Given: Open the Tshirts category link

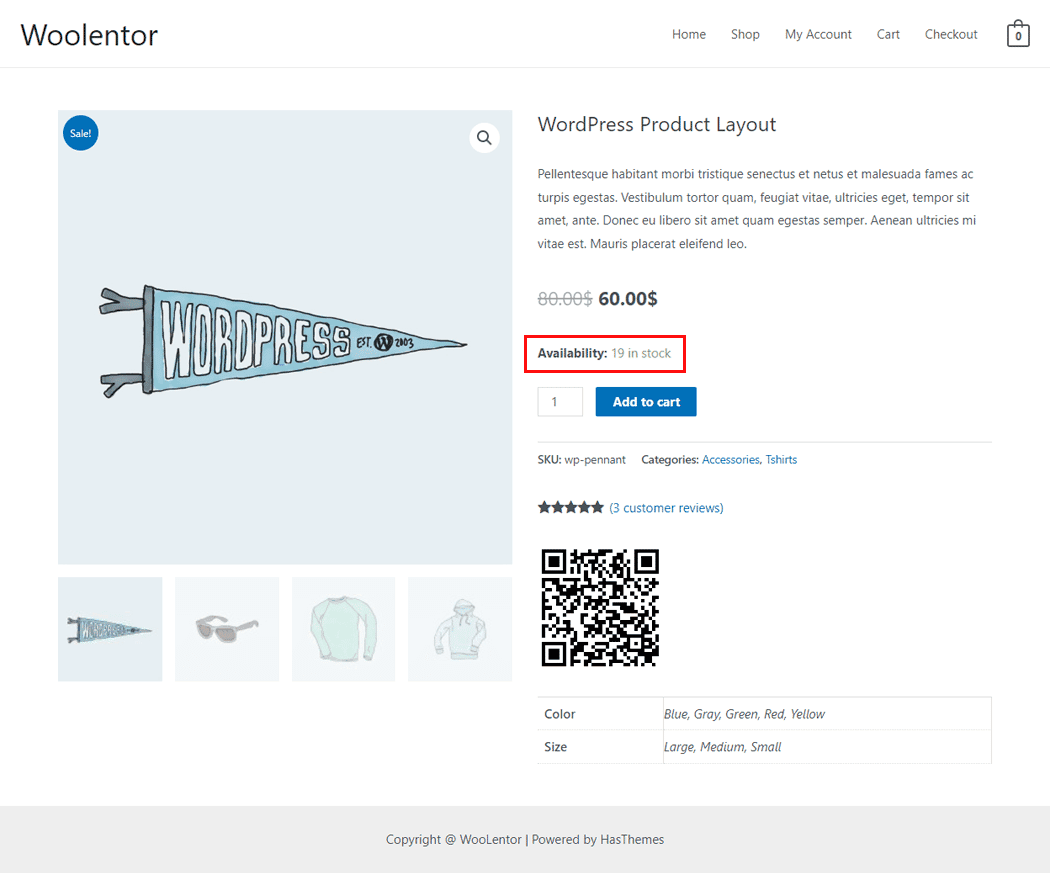Looking at the screenshot, I should point(781,460).
